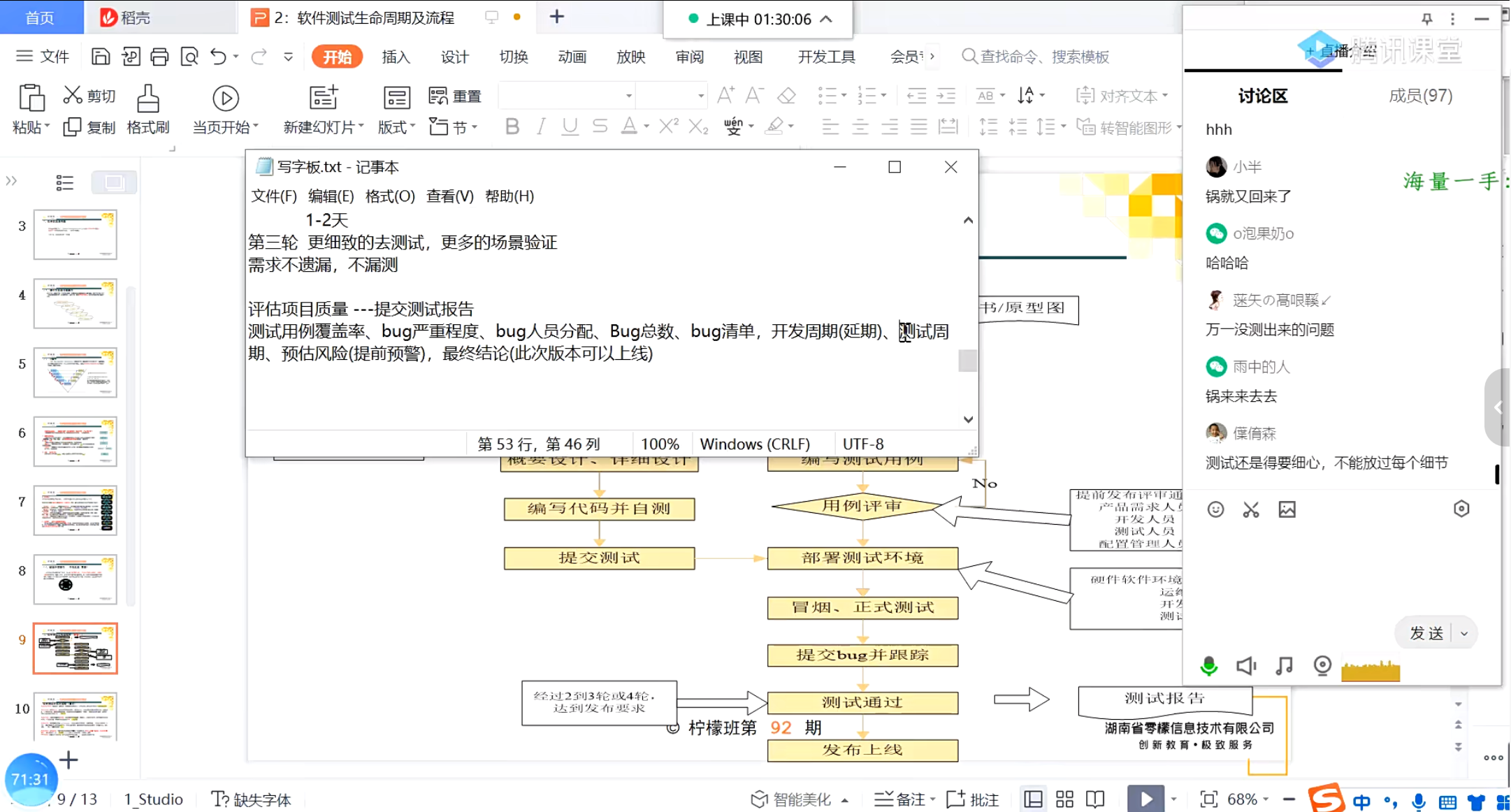Expand the class status 上课中 chevron
The width and height of the screenshot is (1511, 812).
(x=825, y=19)
